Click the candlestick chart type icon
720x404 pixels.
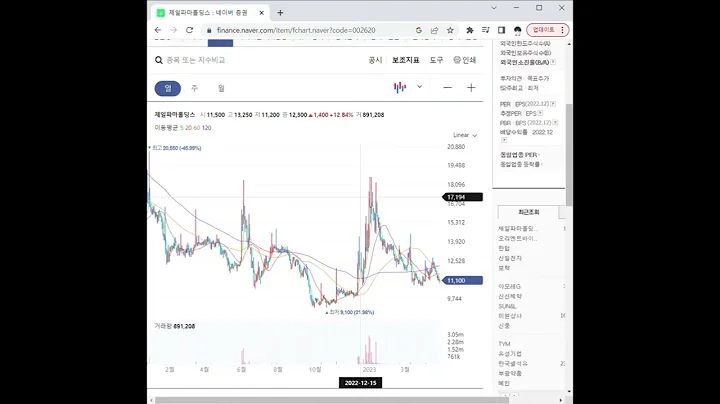[400, 87]
